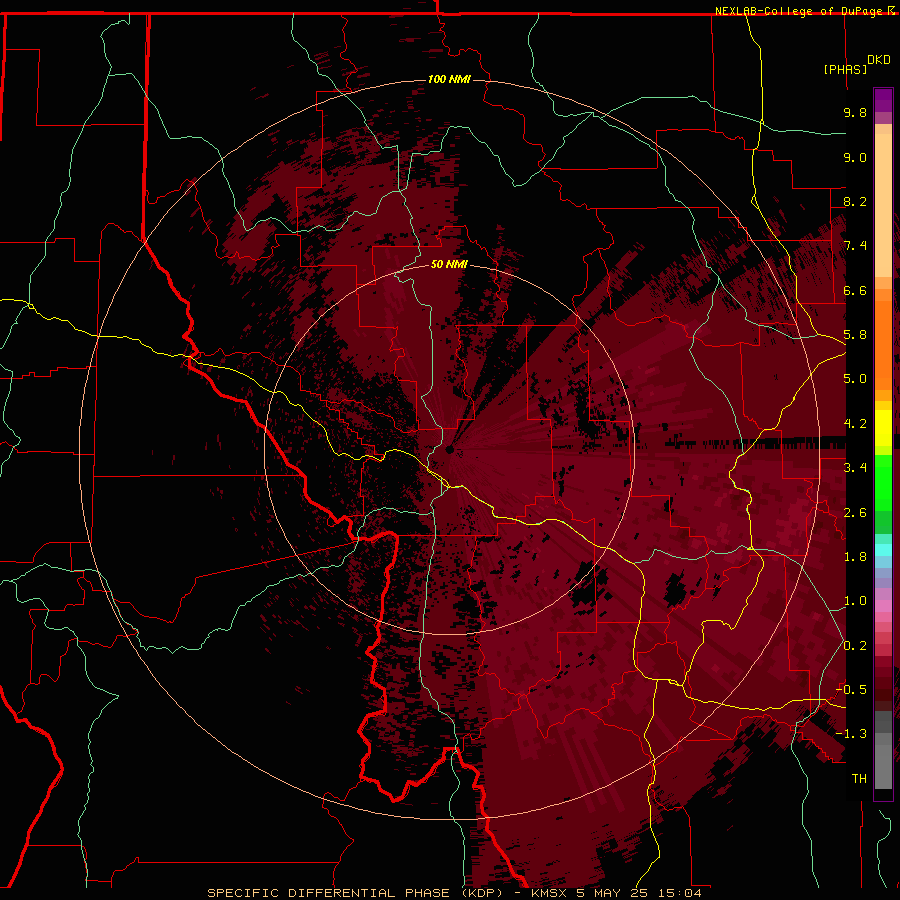Click the cyan color bar segment
This screenshot has height=900, width=900.
(883, 549)
